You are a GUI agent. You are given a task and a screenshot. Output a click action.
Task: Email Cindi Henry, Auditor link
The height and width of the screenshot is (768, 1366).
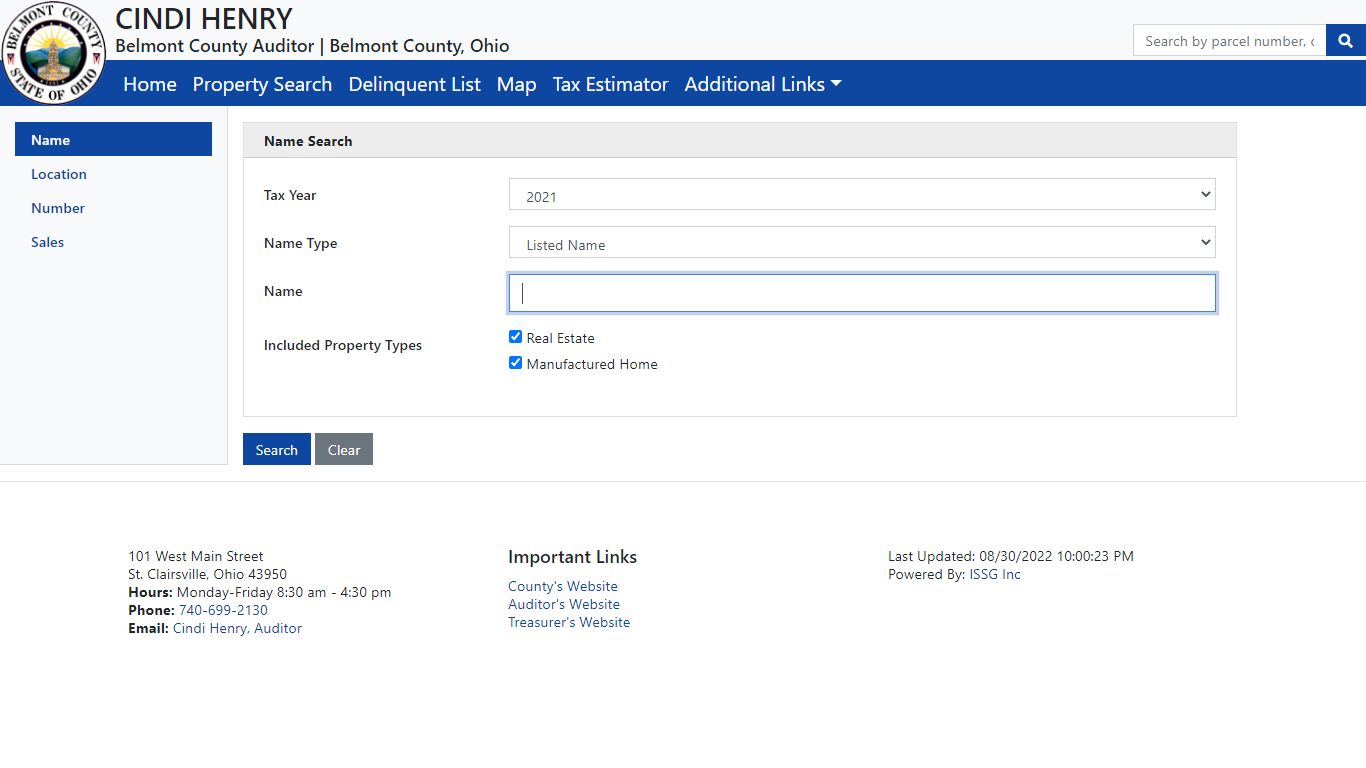point(237,628)
